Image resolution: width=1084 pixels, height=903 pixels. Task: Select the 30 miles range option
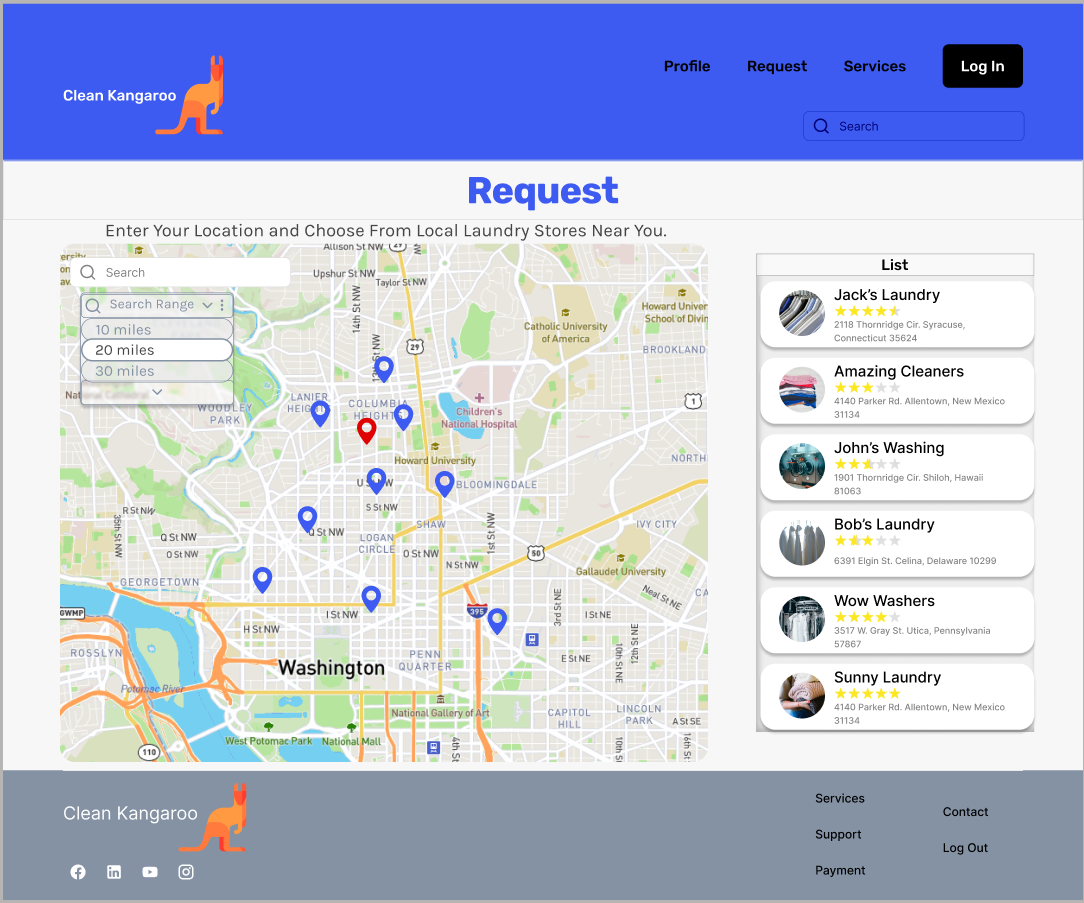coord(157,371)
